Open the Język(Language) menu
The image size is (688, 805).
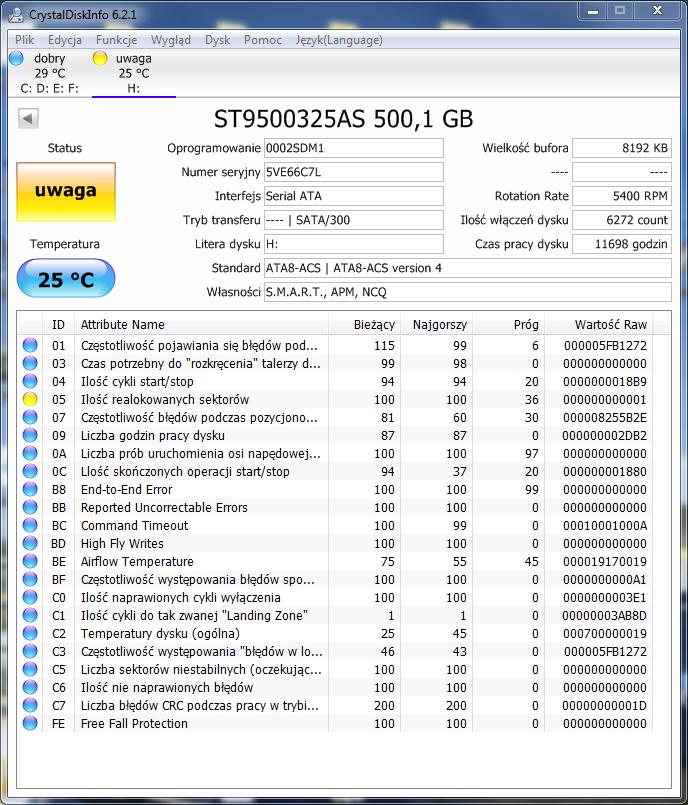339,40
